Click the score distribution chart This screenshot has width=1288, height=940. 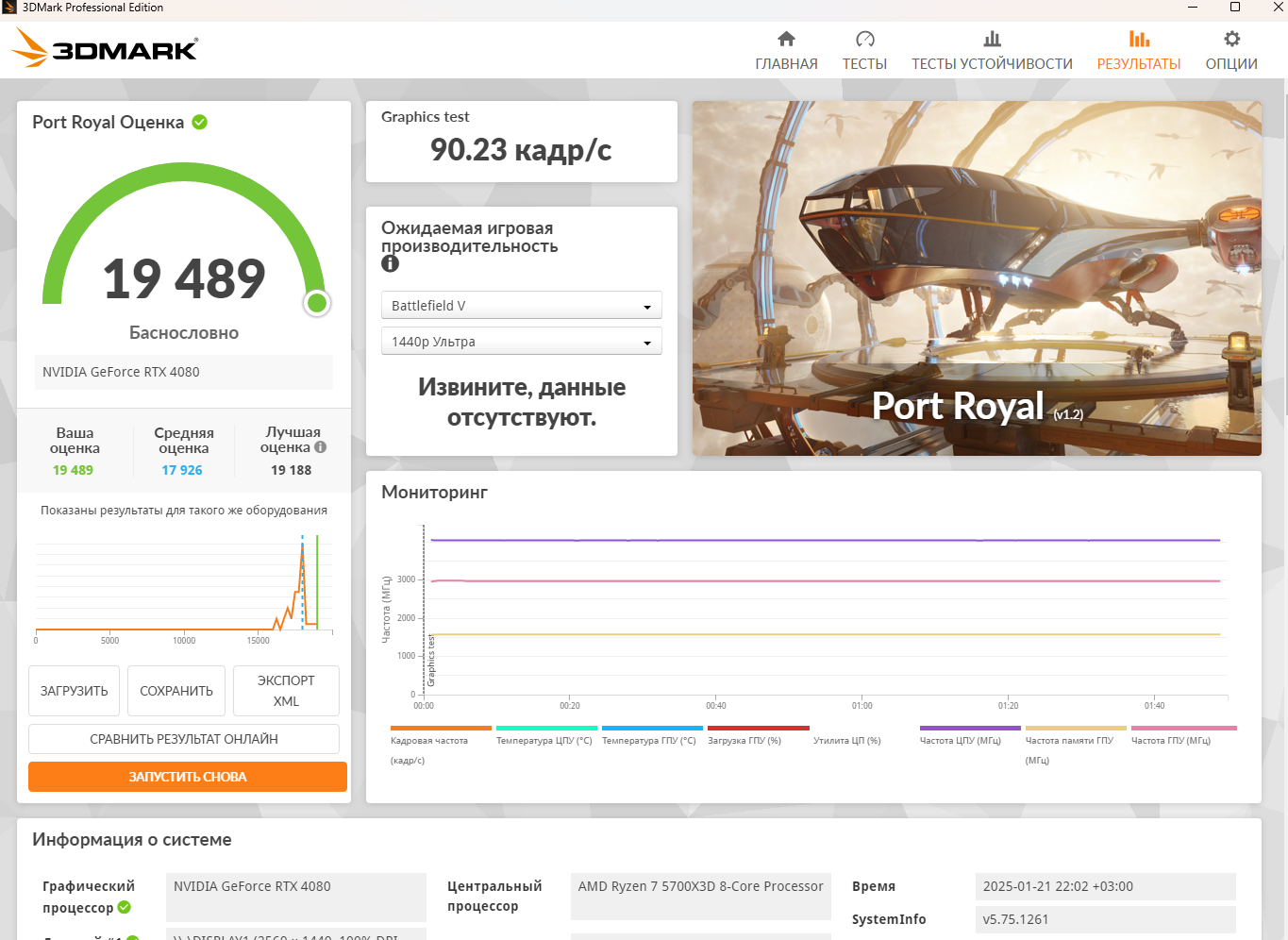pyautogui.click(x=184, y=585)
